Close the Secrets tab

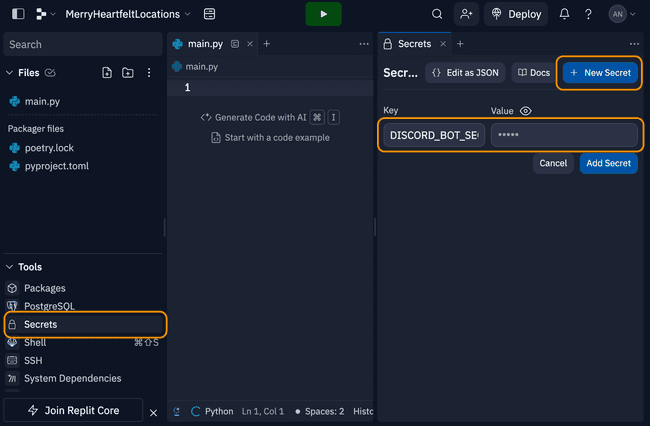point(443,44)
